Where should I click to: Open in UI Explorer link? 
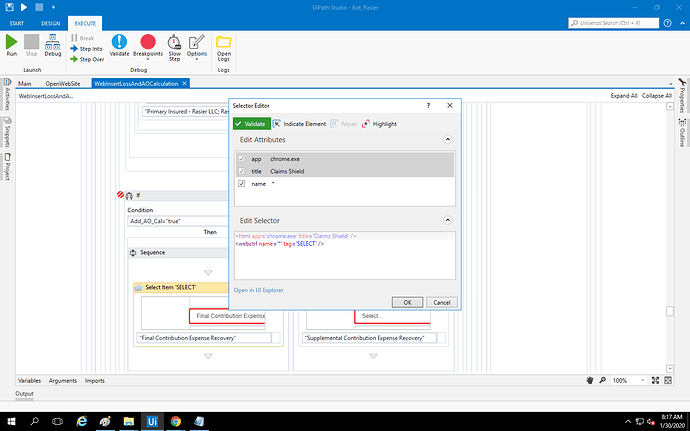(x=258, y=290)
